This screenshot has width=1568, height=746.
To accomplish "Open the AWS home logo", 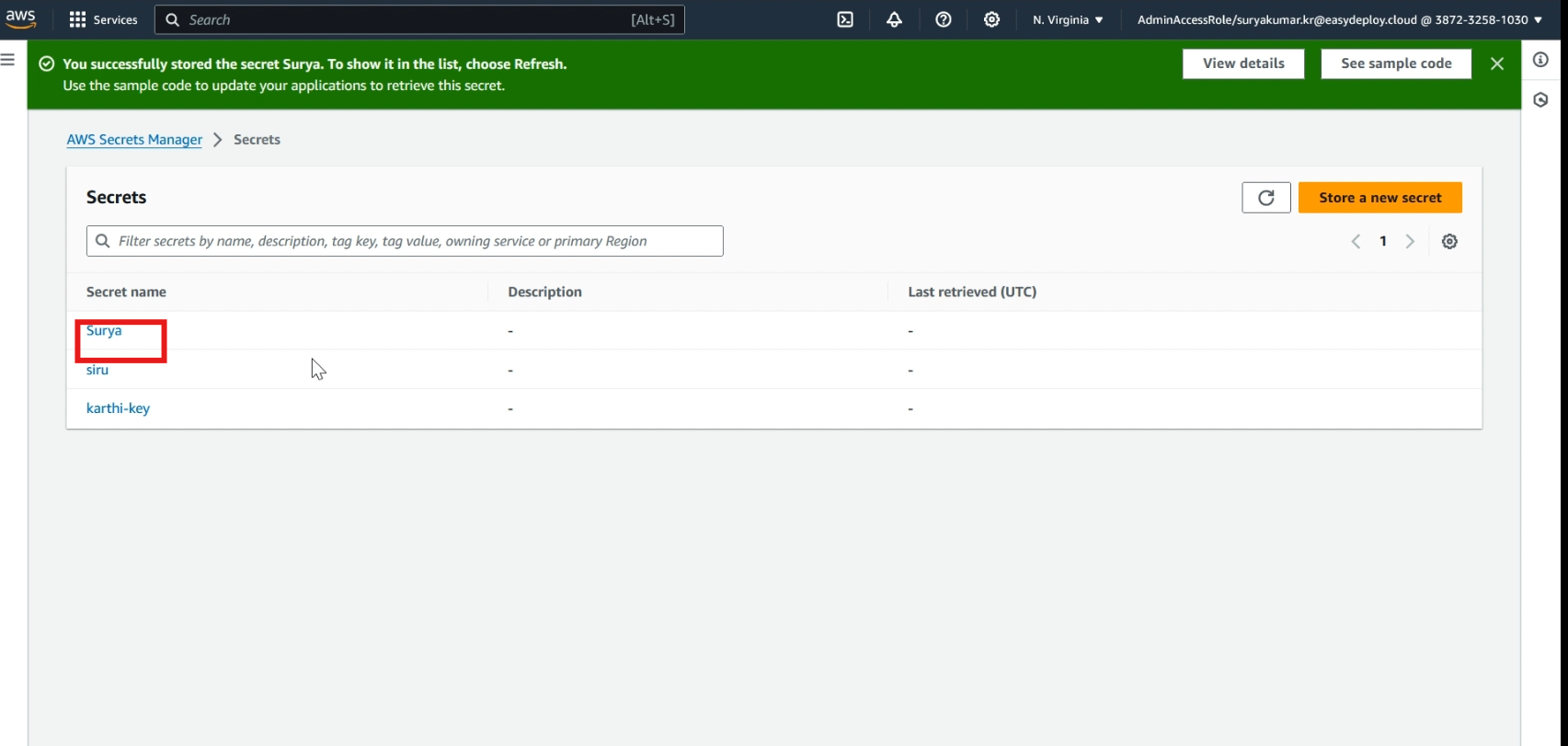I will tap(20, 18).
